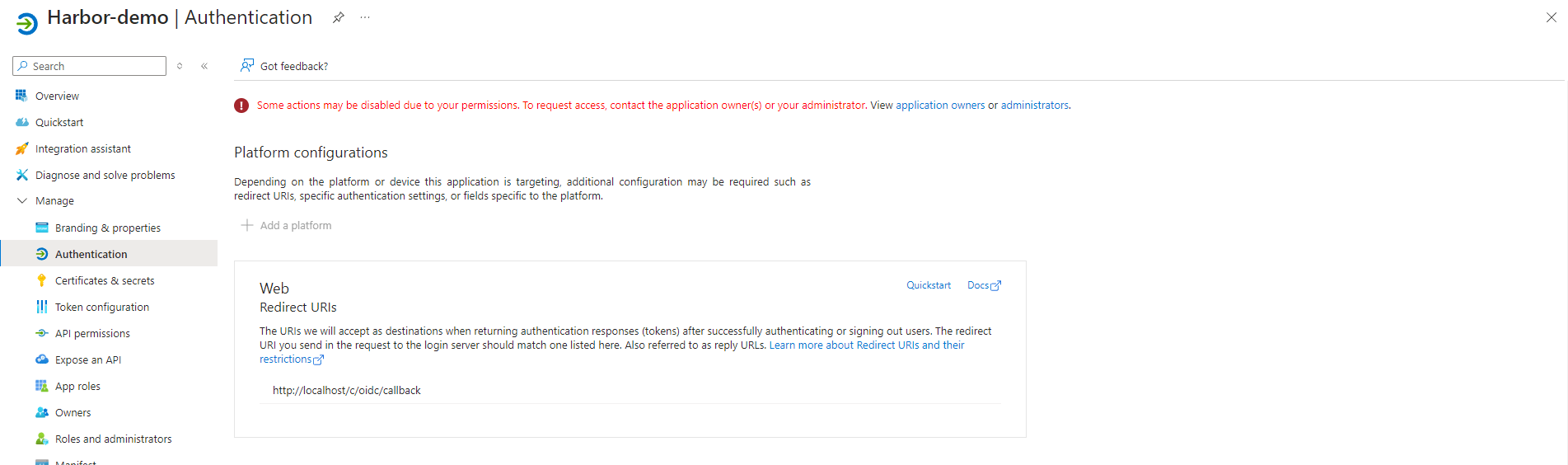Open Token configuration
Screen dimensions: 1568x465
[x=102, y=308]
